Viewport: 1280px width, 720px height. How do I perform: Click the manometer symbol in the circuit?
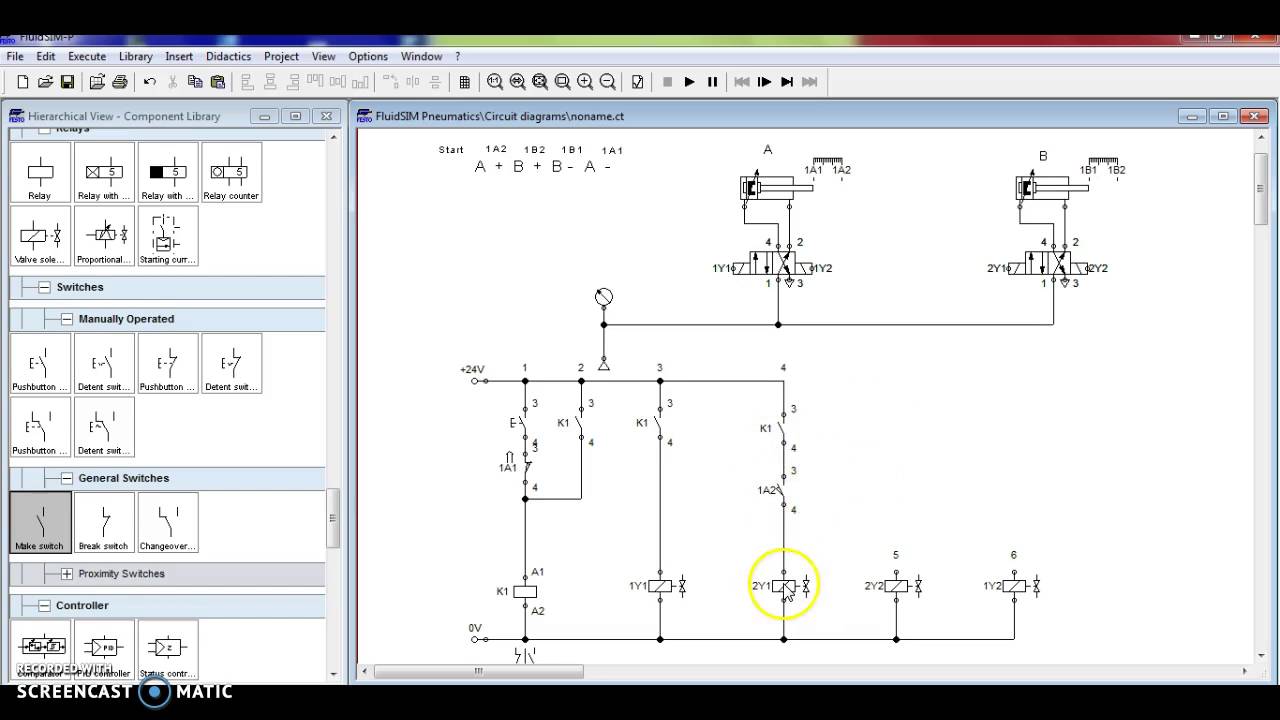(x=604, y=297)
